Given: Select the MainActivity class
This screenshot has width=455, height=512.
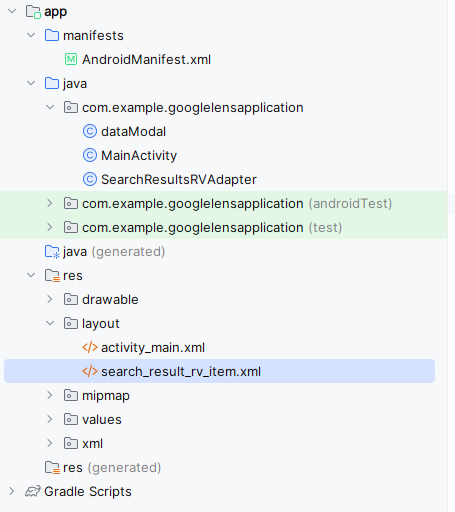Looking at the screenshot, I should click(139, 156).
